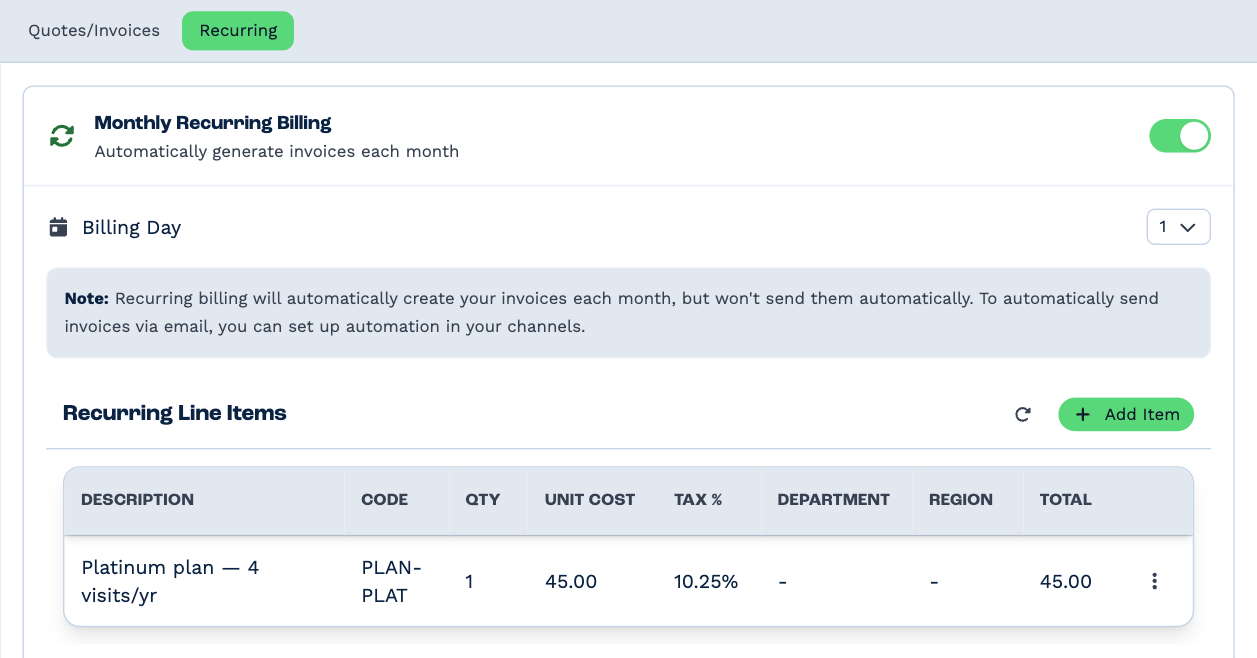Viewport: 1257px width, 658px height.
Task: Click the recurring billing Note text box
Action: [x=628, y=313]
